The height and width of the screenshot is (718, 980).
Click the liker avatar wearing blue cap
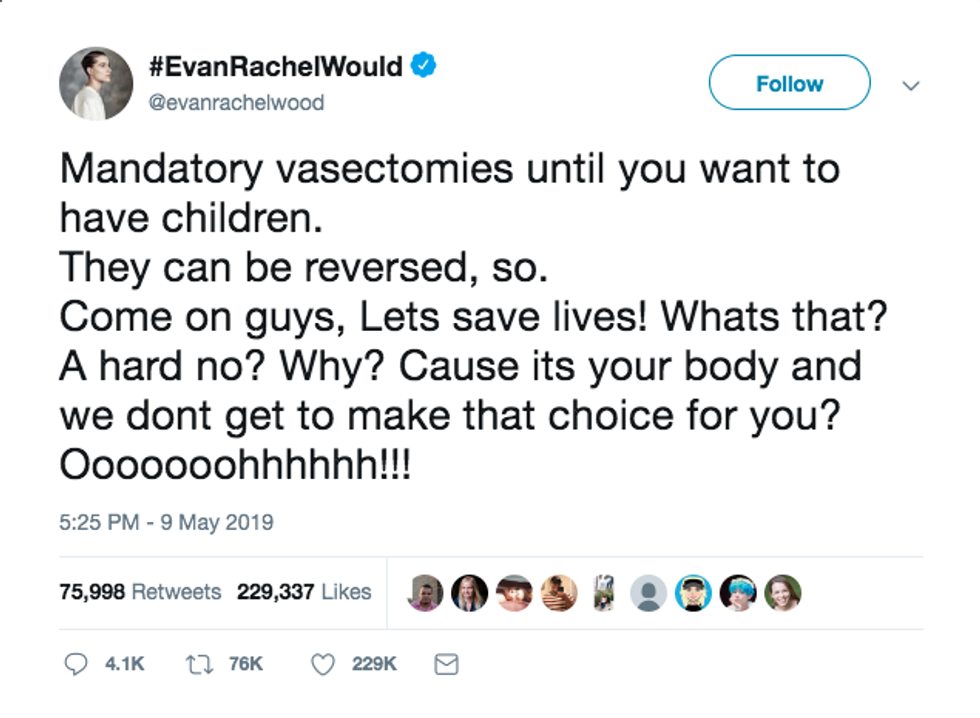pos(694,593)
